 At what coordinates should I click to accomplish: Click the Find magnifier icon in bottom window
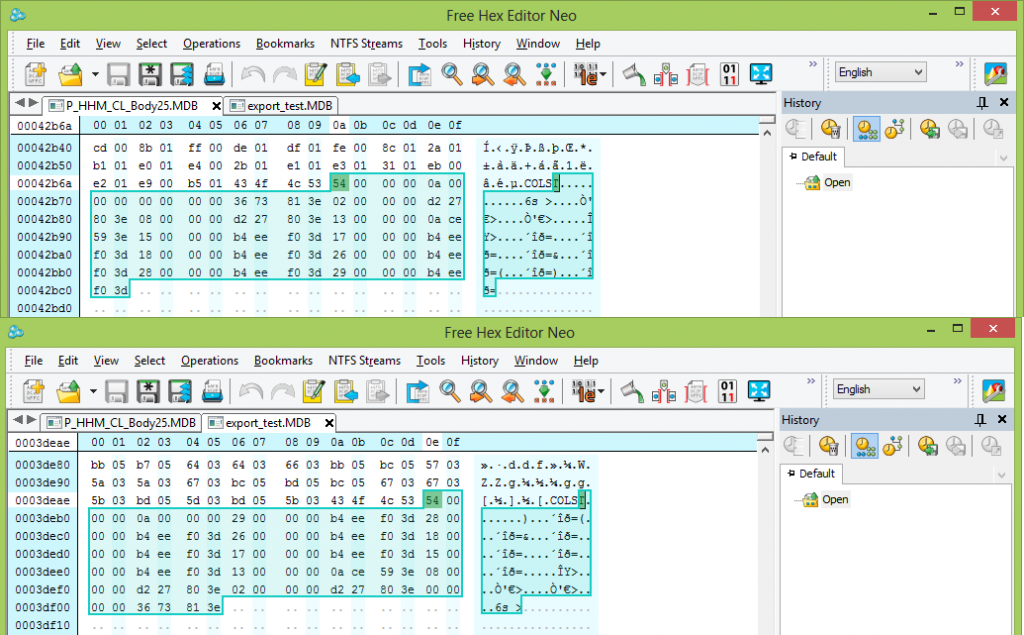click(451, 391)
